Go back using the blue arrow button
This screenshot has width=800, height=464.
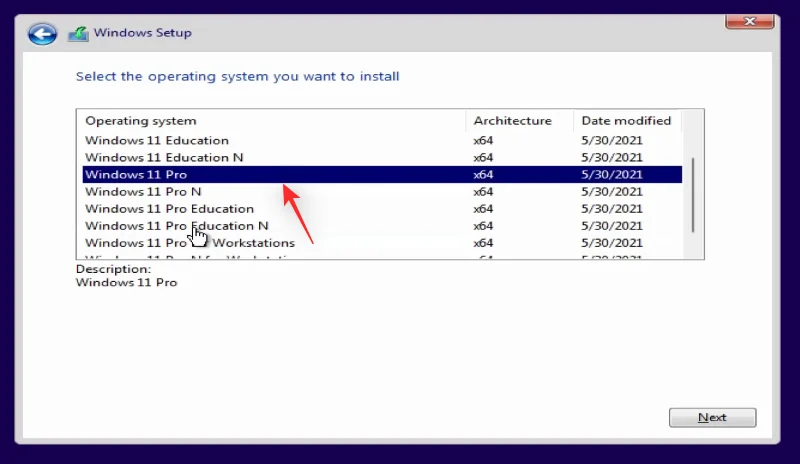pos(42,34)
